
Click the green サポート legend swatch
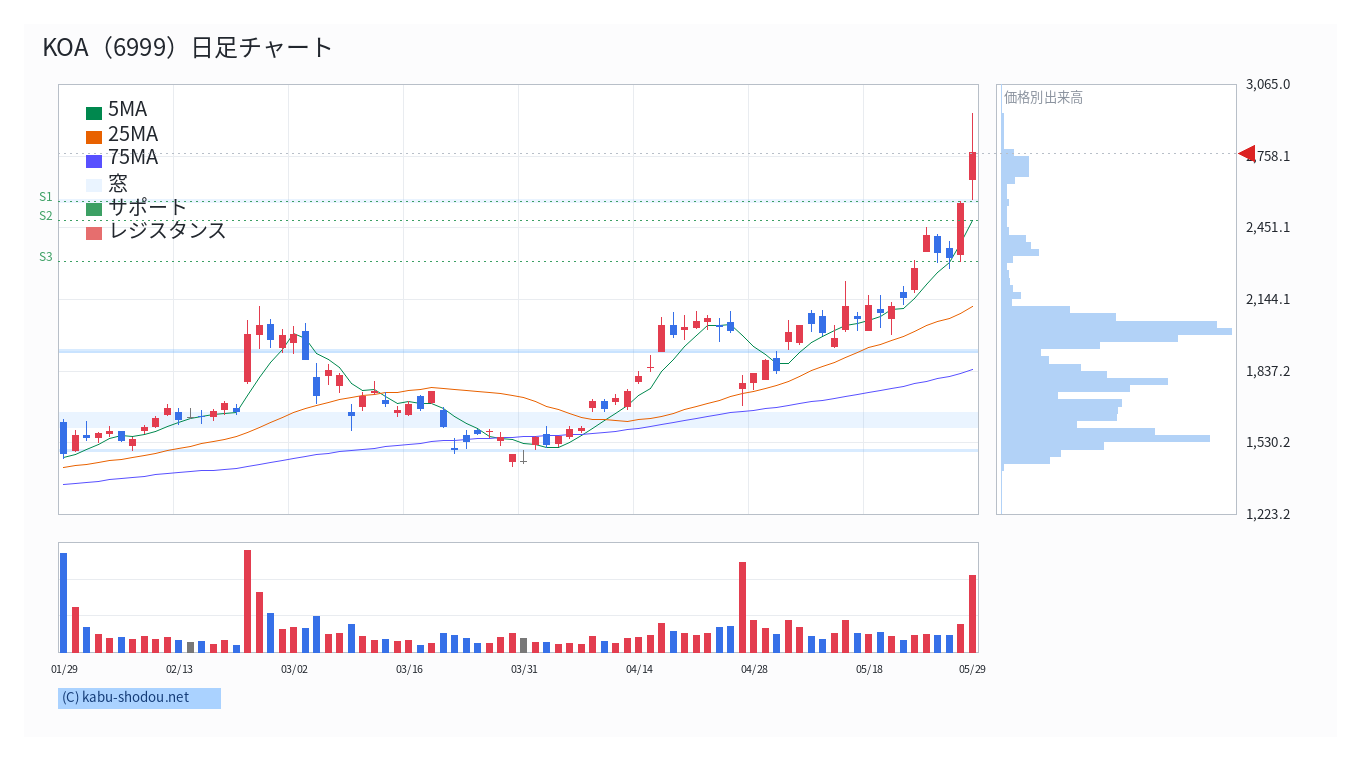coord(94,209)
